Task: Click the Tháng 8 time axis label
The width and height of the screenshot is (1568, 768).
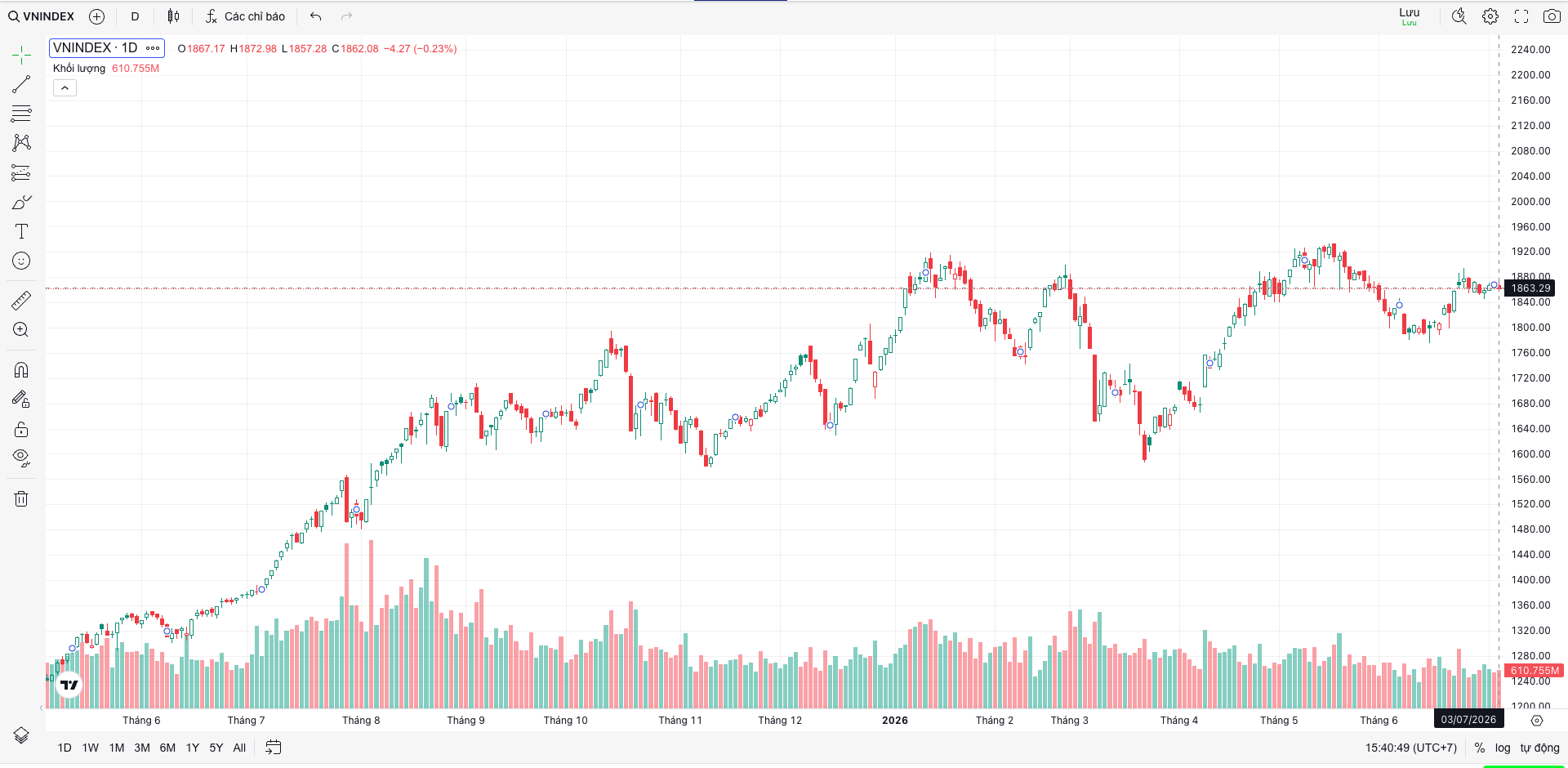Action: point(361,721)
